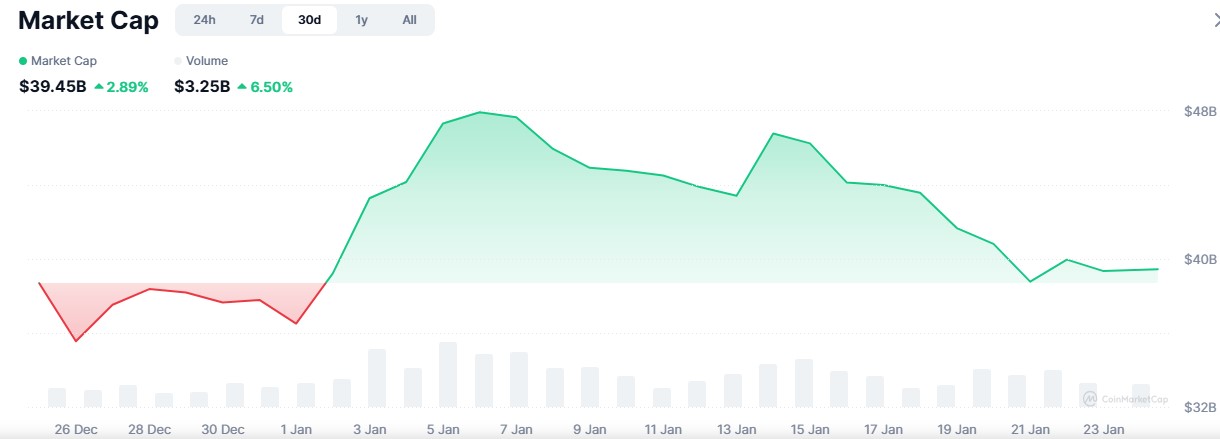Click the 13 Jan date axis label

point(737,430)
